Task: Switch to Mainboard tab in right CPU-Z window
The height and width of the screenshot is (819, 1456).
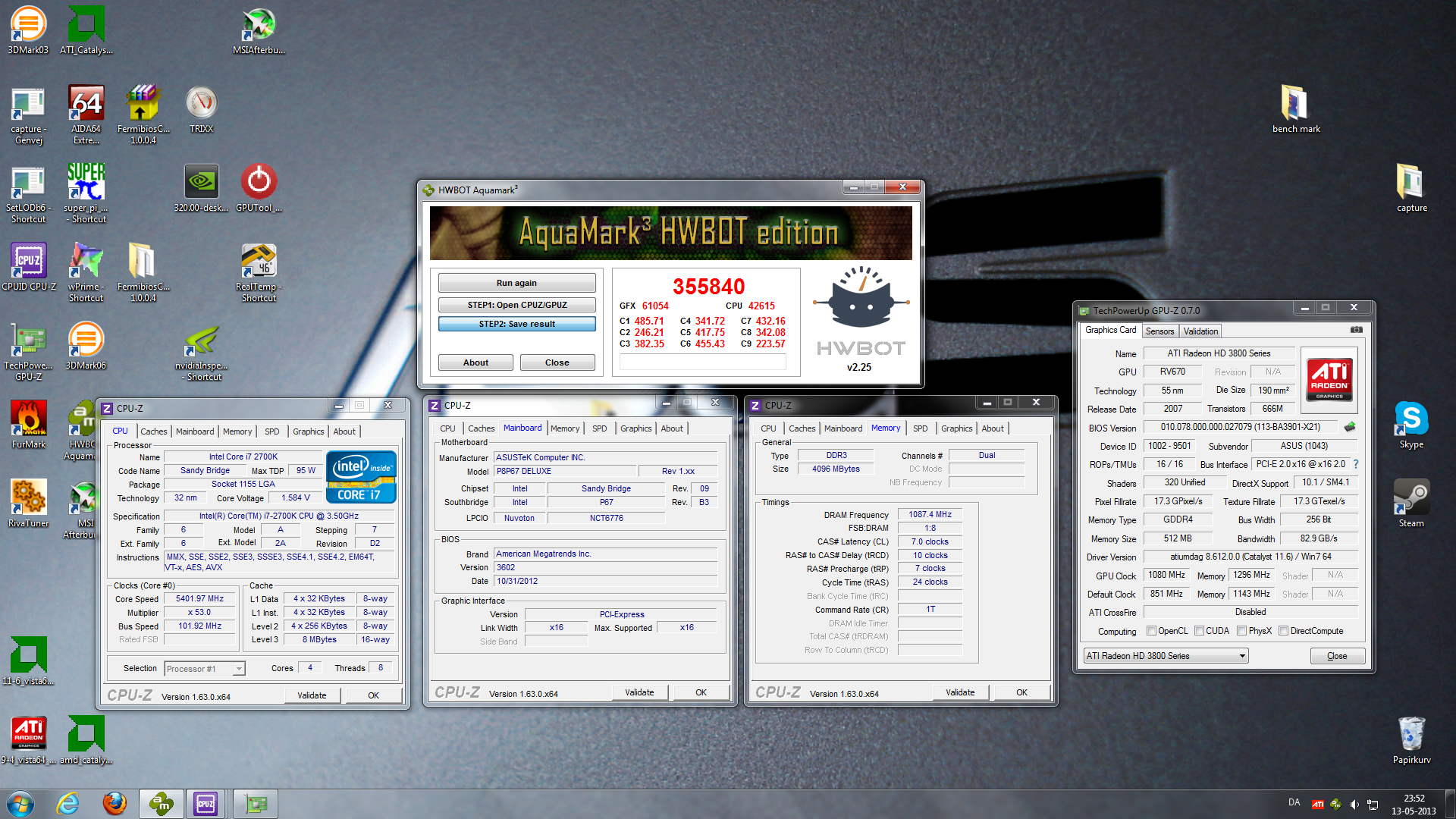Action: [843, 428]
